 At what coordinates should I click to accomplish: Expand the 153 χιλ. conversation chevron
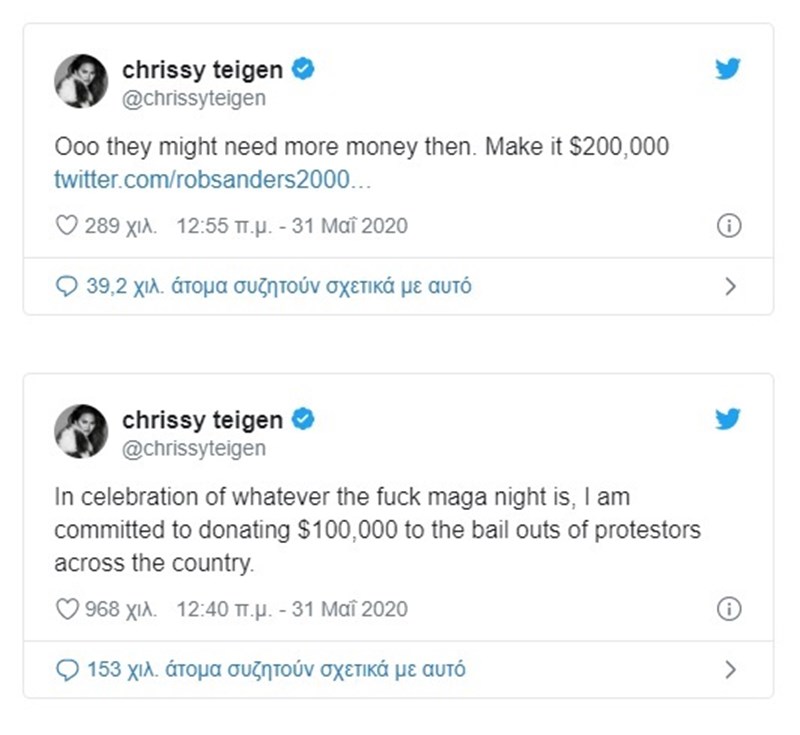(729, 669)
